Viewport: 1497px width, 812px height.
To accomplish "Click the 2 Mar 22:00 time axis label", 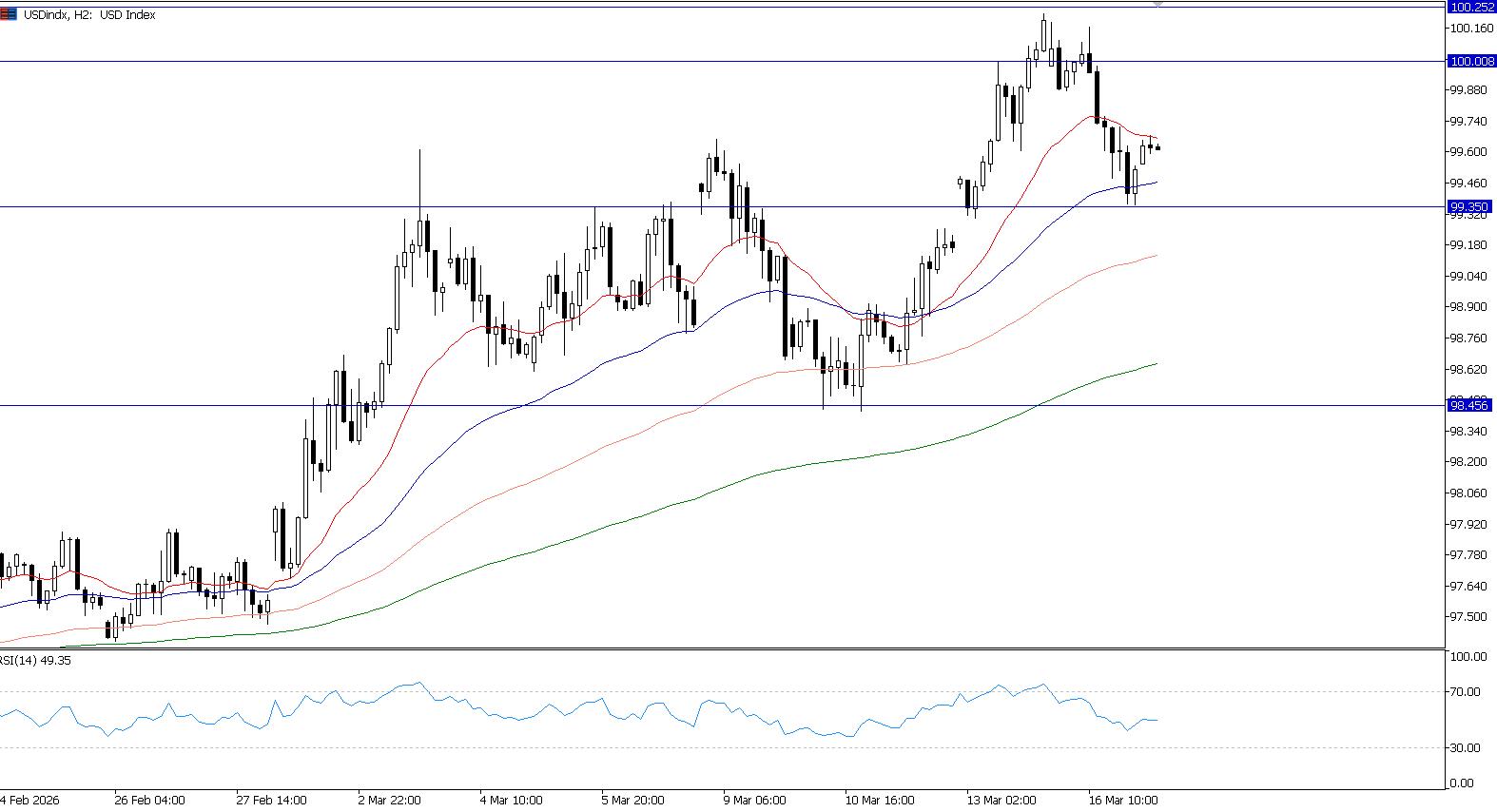I will pos(389,800).
